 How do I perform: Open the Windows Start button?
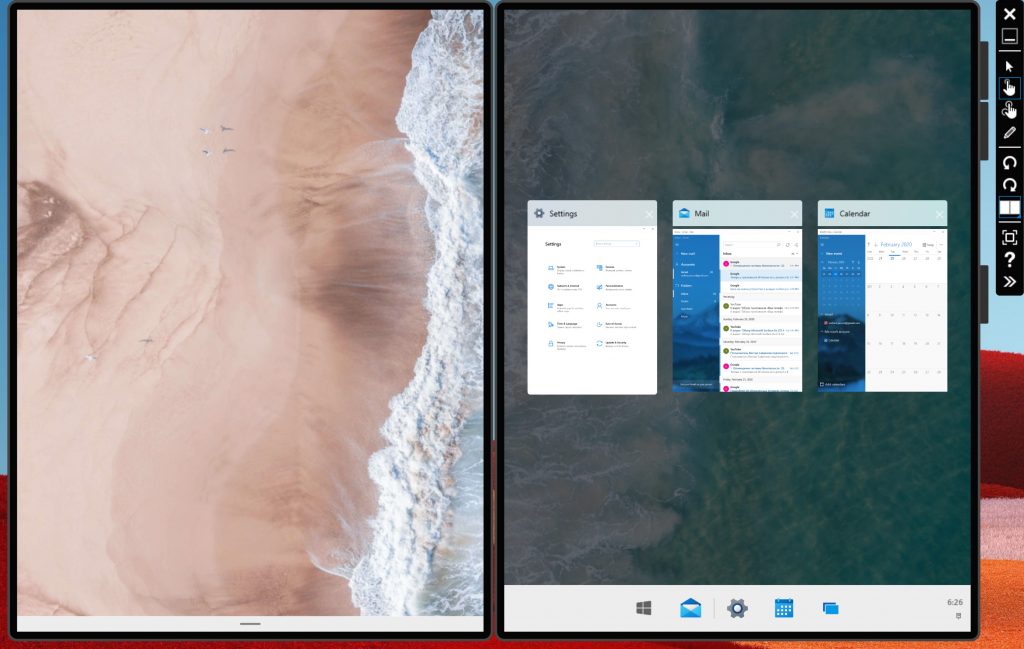coord(644,608)
